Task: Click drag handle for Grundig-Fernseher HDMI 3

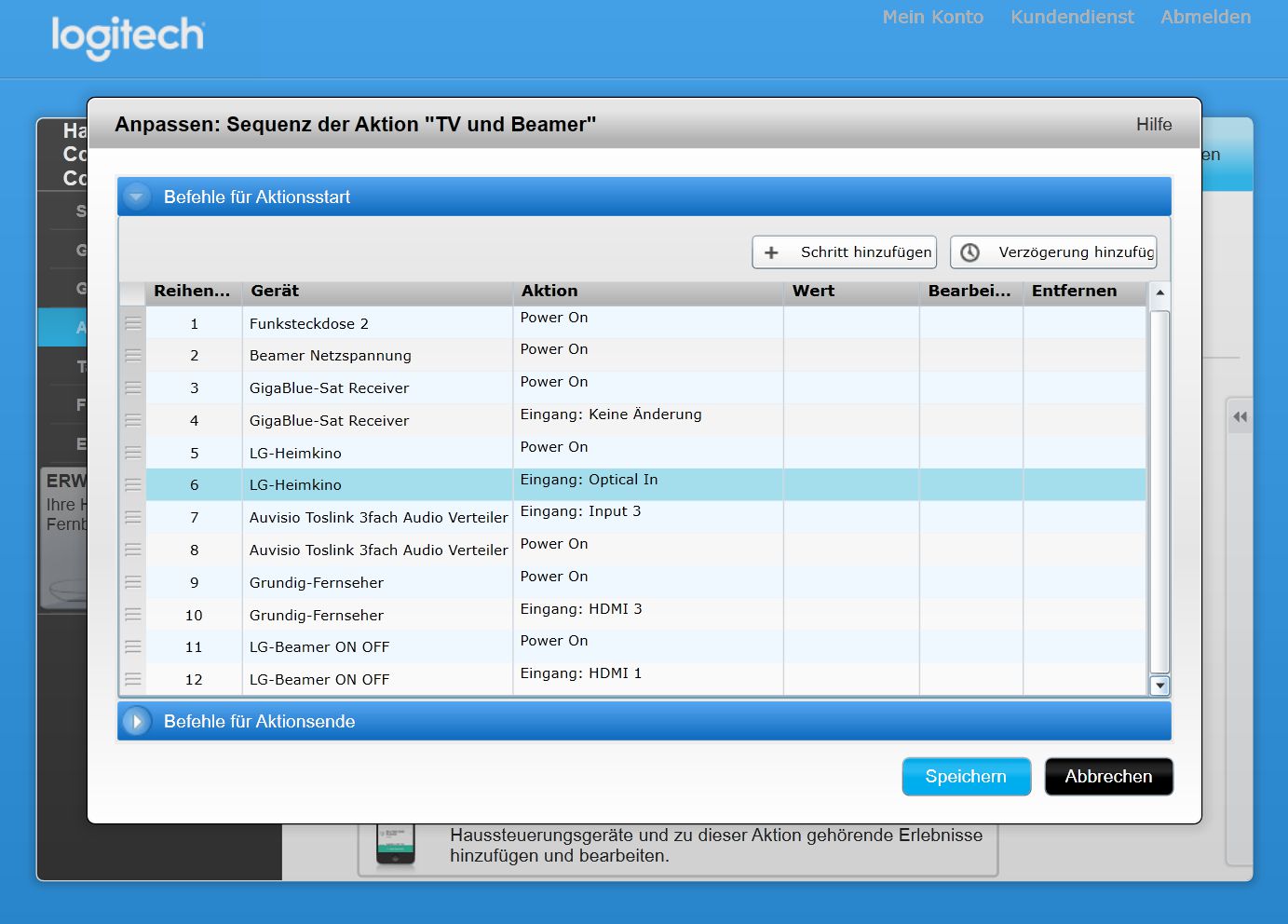Action: point(133,615)
